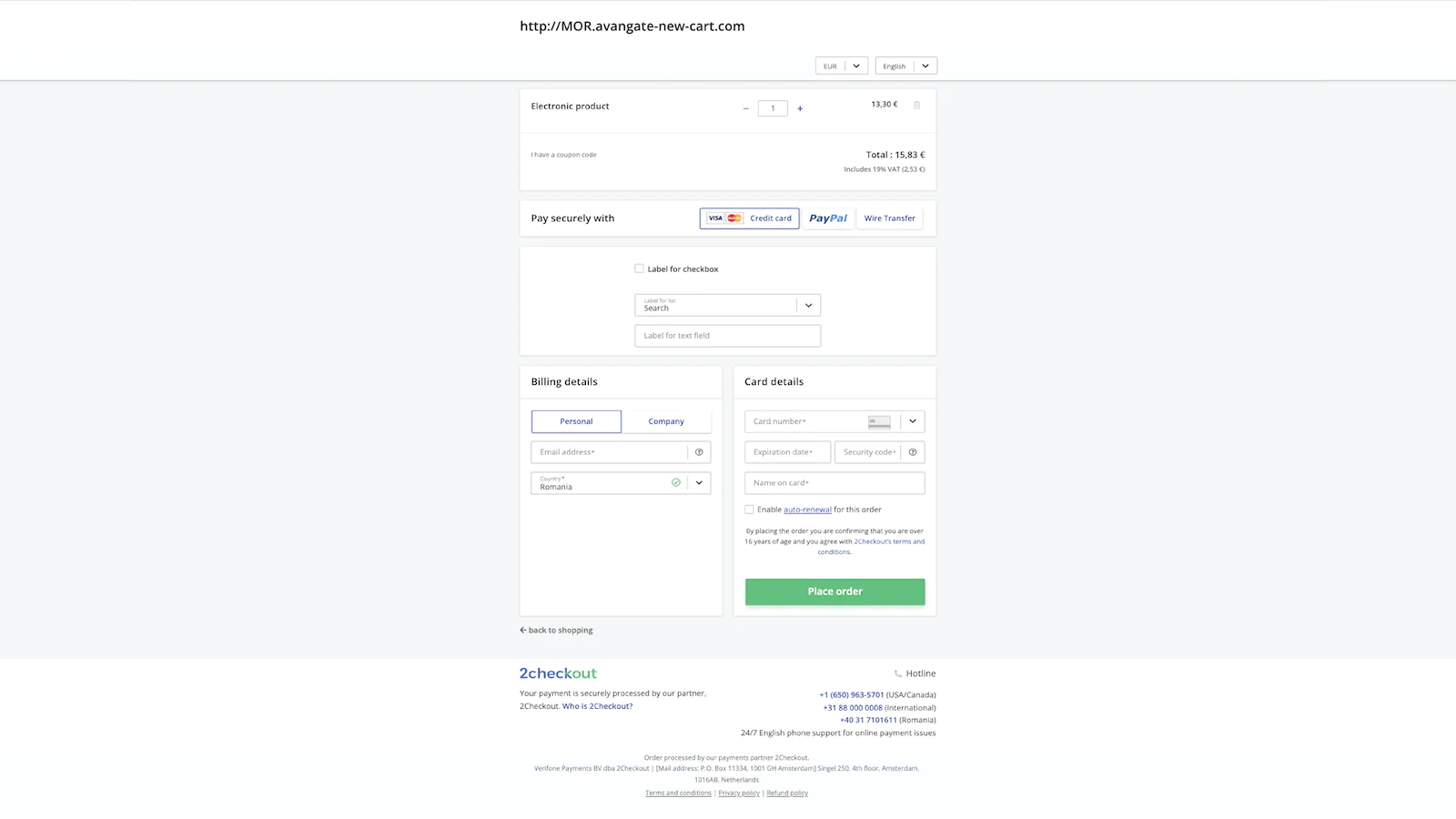Open the Search list dropdown

[808, 305]
